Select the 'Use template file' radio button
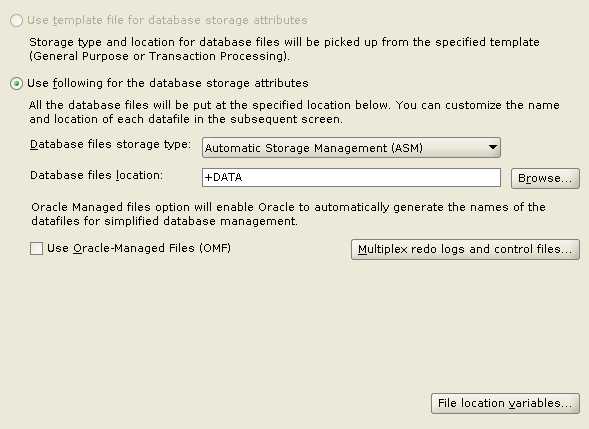Screen dimensions: 589x429 point(16,20)
